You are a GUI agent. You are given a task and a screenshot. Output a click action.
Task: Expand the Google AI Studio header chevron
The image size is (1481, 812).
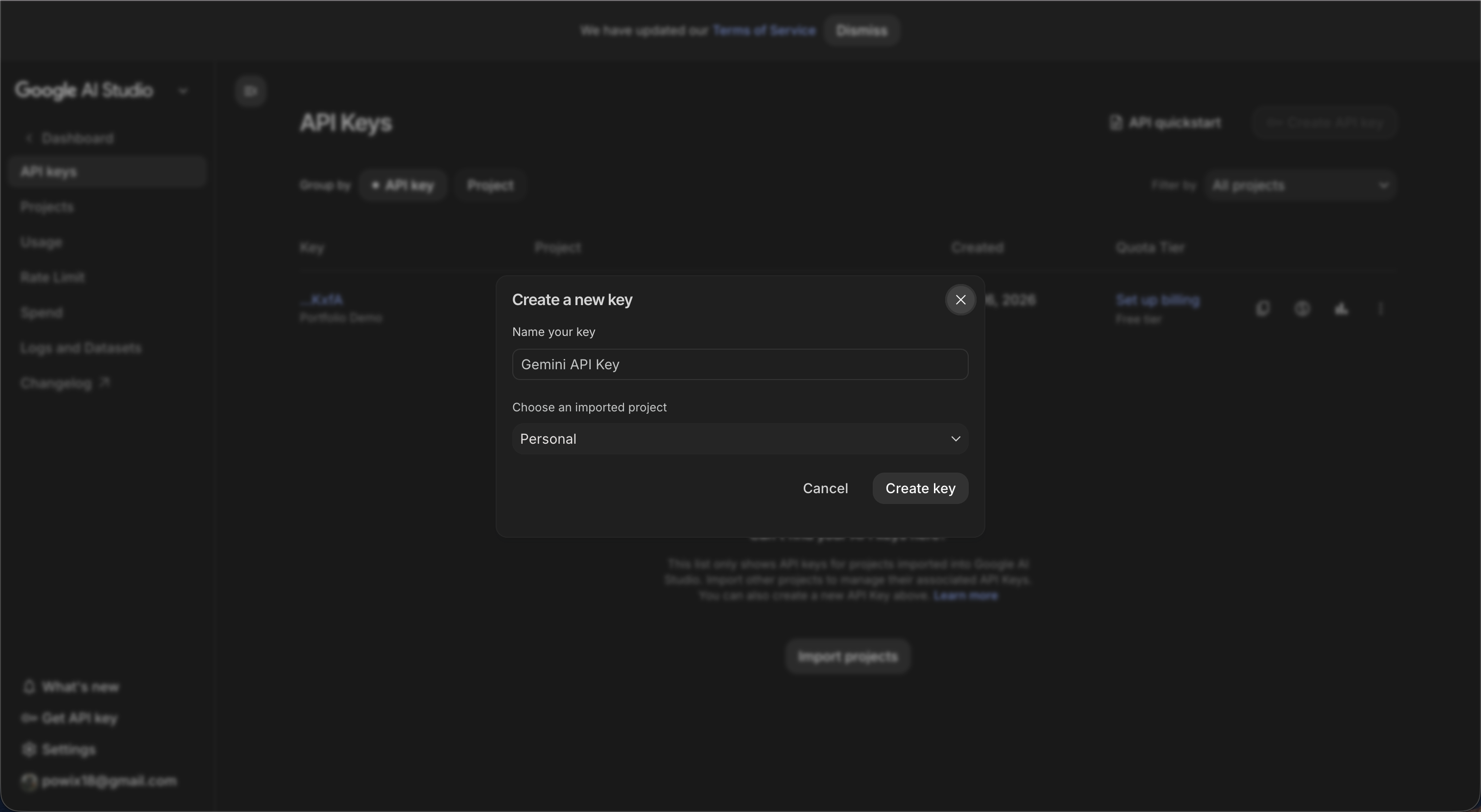click(x=183, y=91)
